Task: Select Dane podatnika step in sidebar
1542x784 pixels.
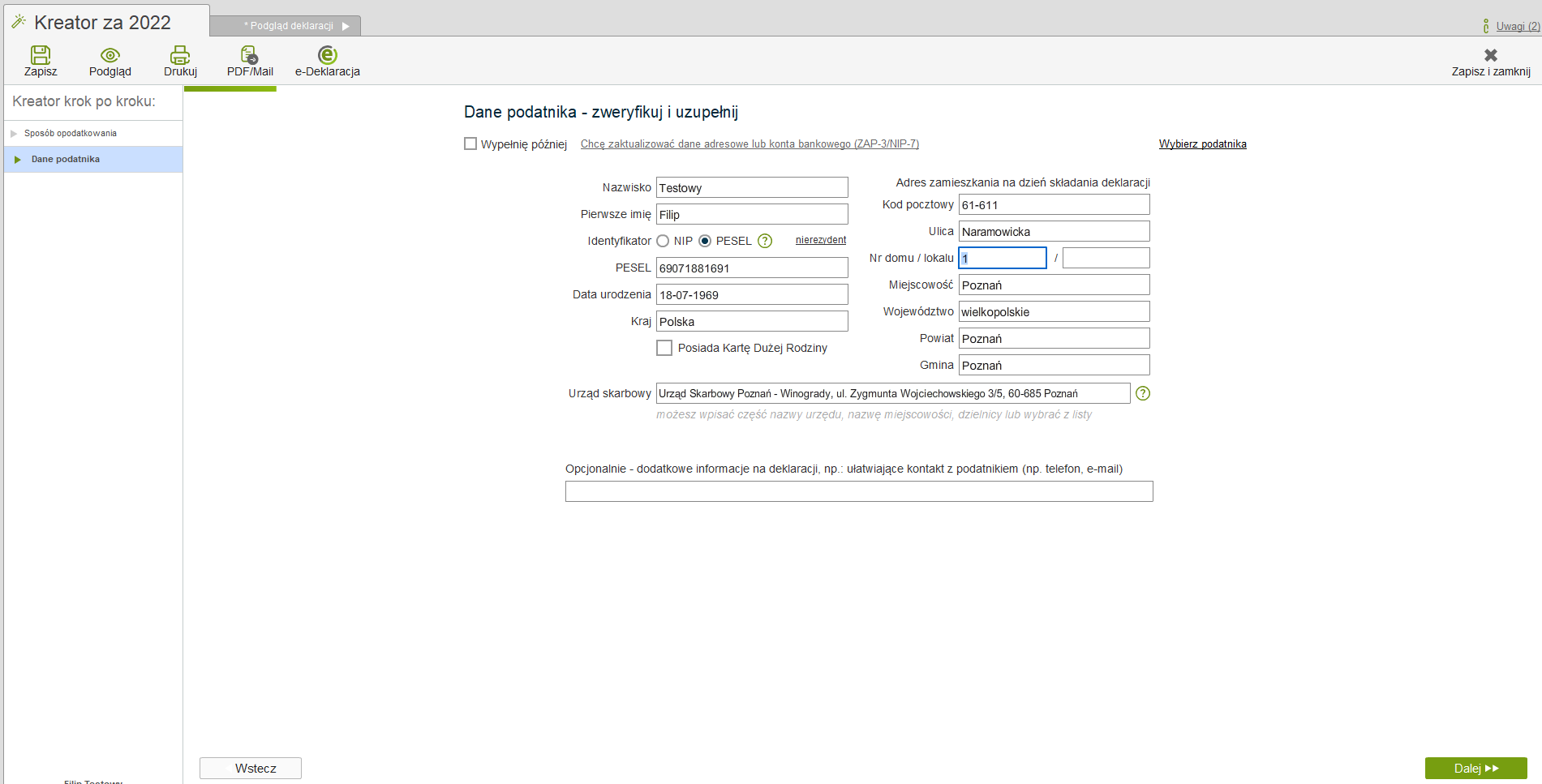Action: [x=66, y=159]
